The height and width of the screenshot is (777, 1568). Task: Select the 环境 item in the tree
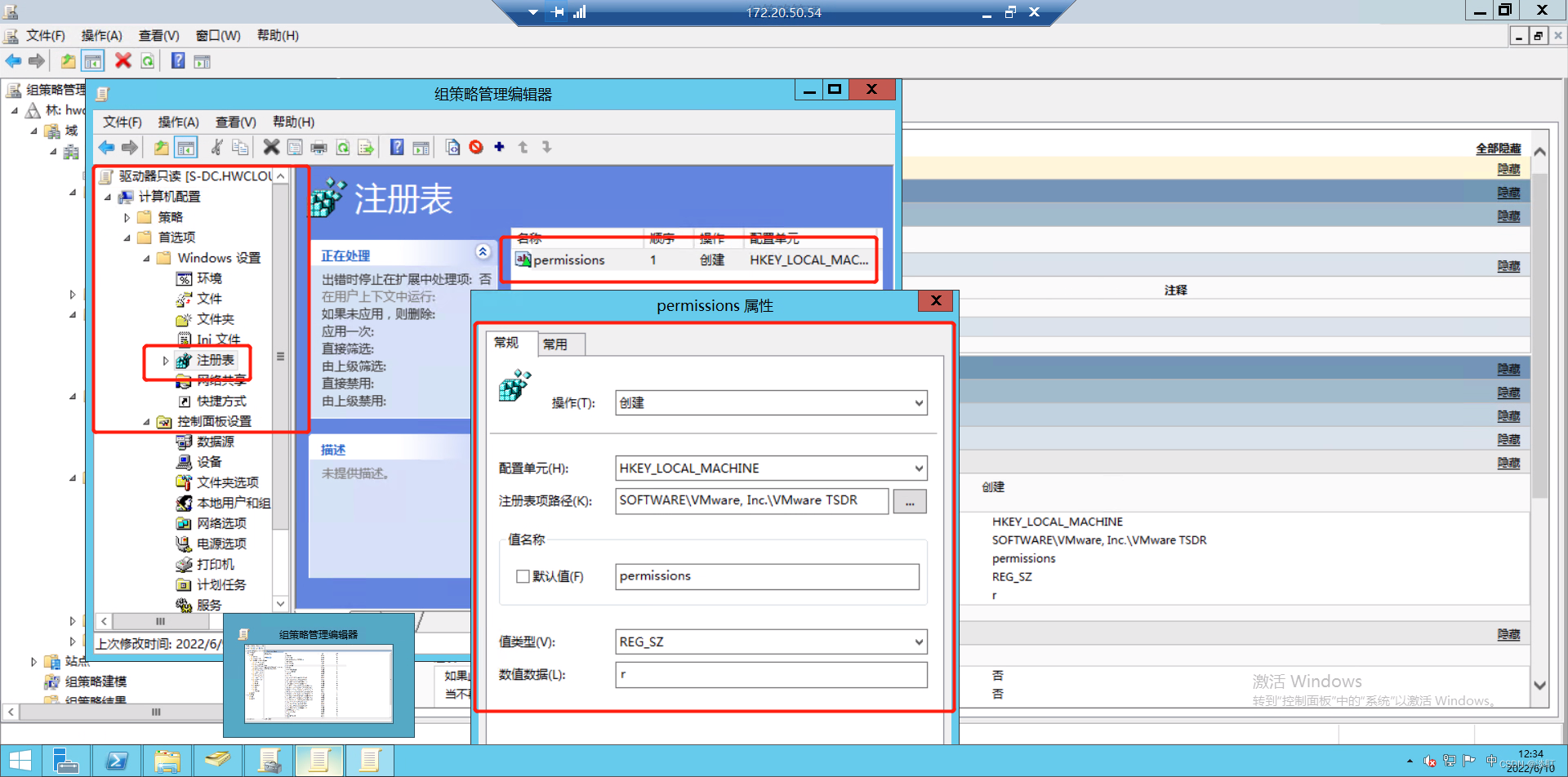(209, 278)
